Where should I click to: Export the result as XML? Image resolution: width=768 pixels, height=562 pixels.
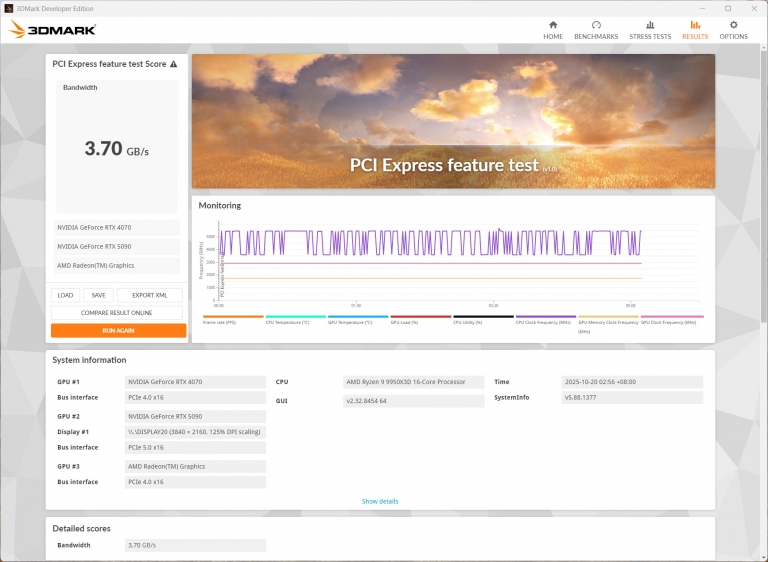[x=150, y=295]
